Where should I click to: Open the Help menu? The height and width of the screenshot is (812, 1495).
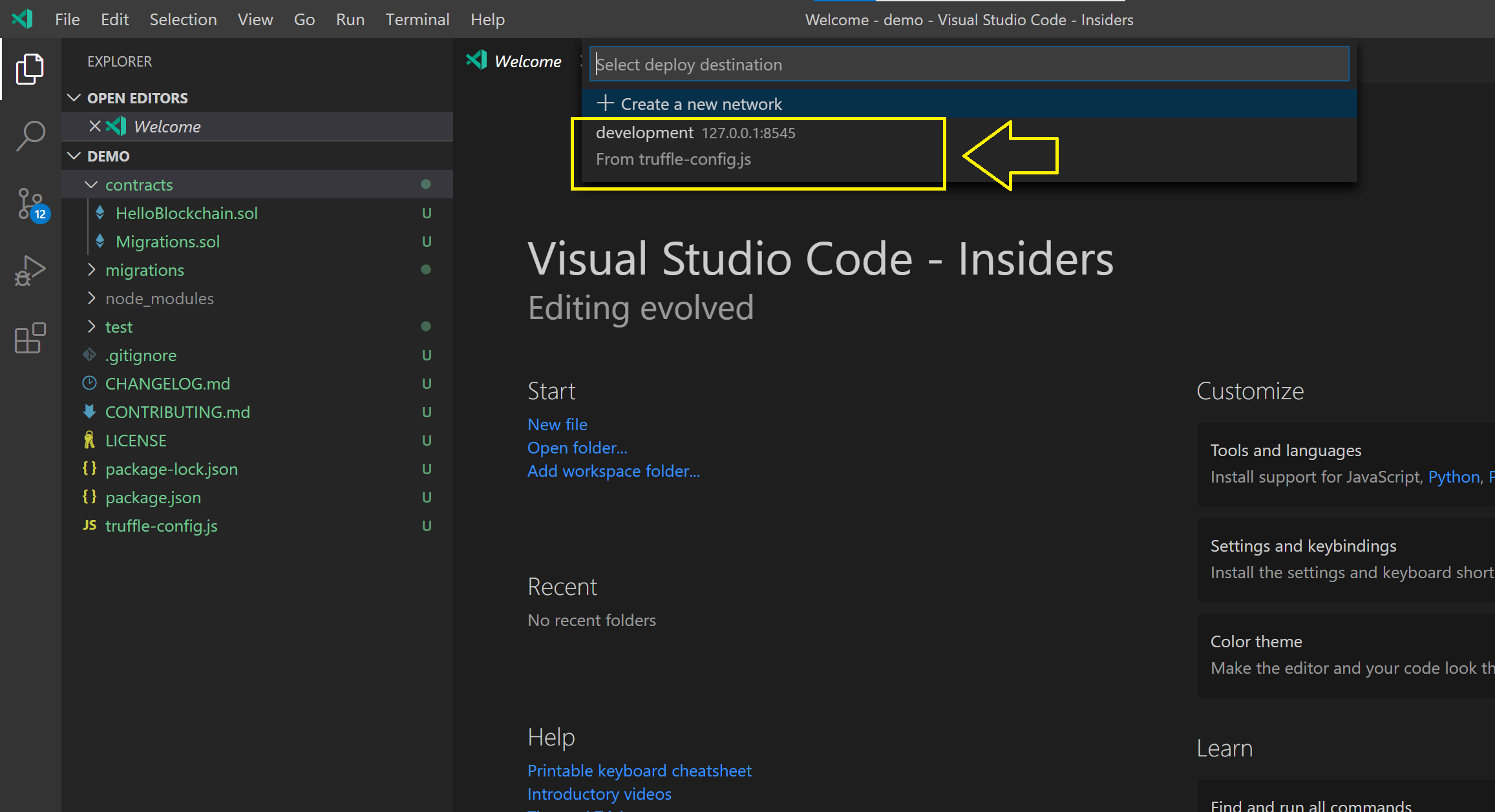pos(487,19)
